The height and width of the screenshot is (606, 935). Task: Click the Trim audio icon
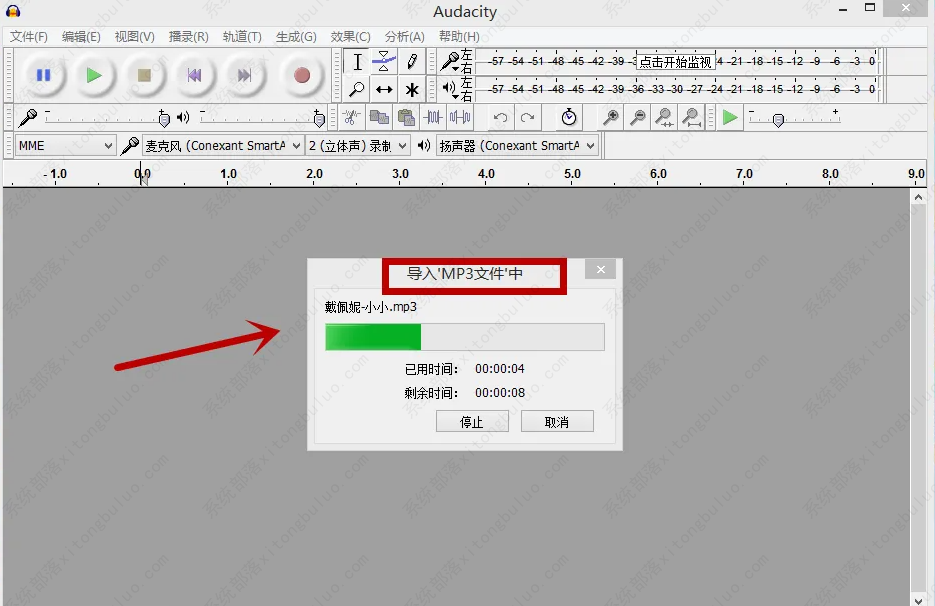(433, 118)
